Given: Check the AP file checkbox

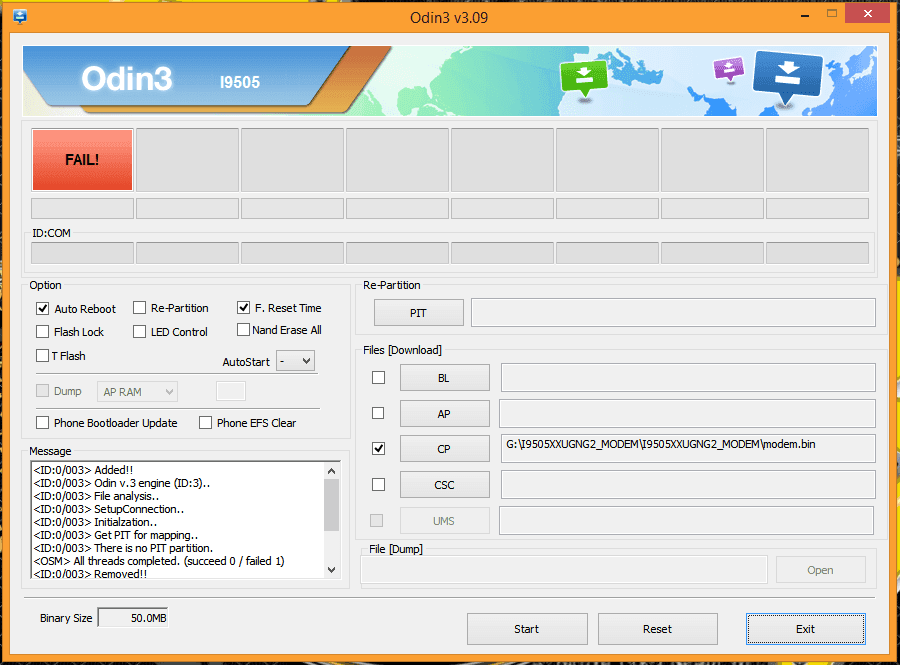Looking at the screenshot, I should (378, 413).
